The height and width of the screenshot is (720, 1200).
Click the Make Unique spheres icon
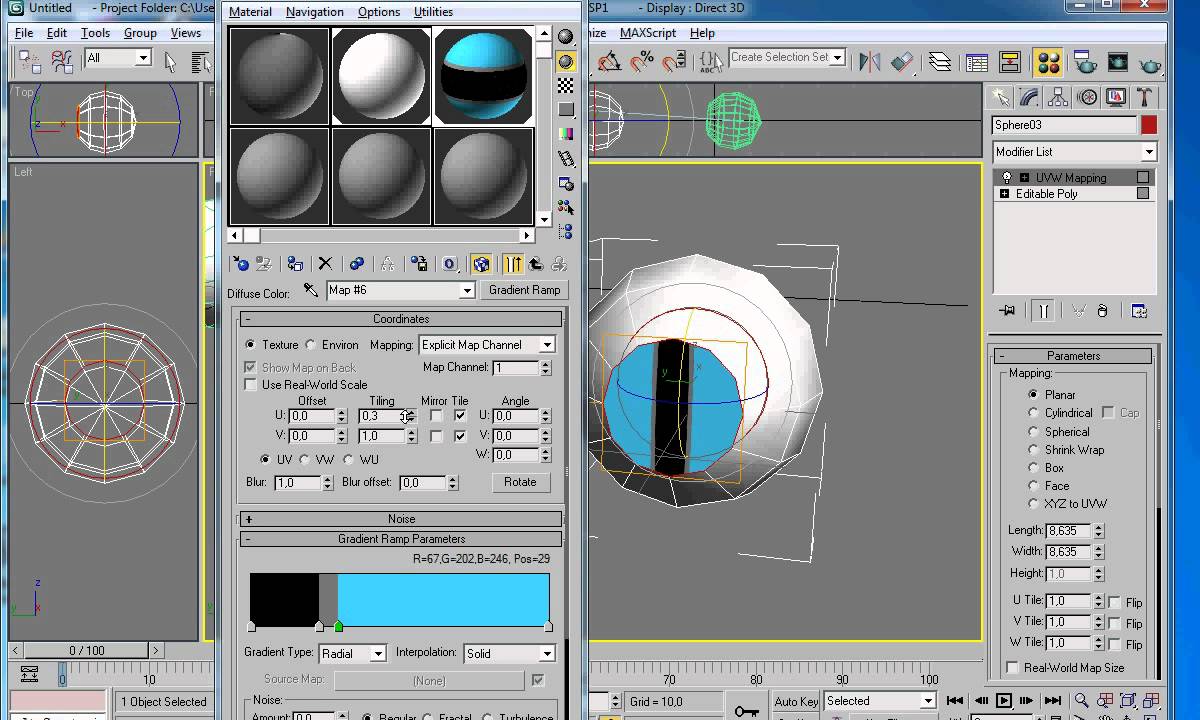click(356, 264)
